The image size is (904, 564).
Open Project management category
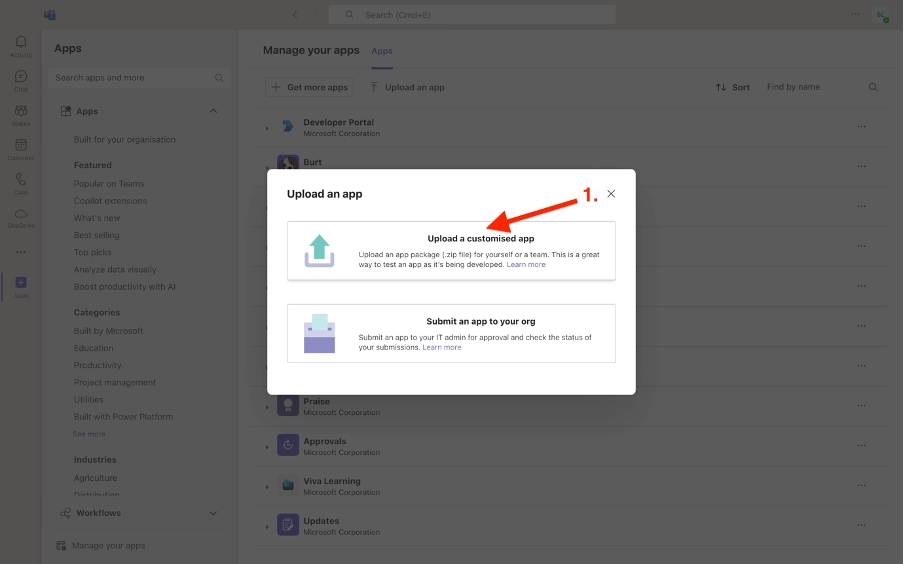115,382
